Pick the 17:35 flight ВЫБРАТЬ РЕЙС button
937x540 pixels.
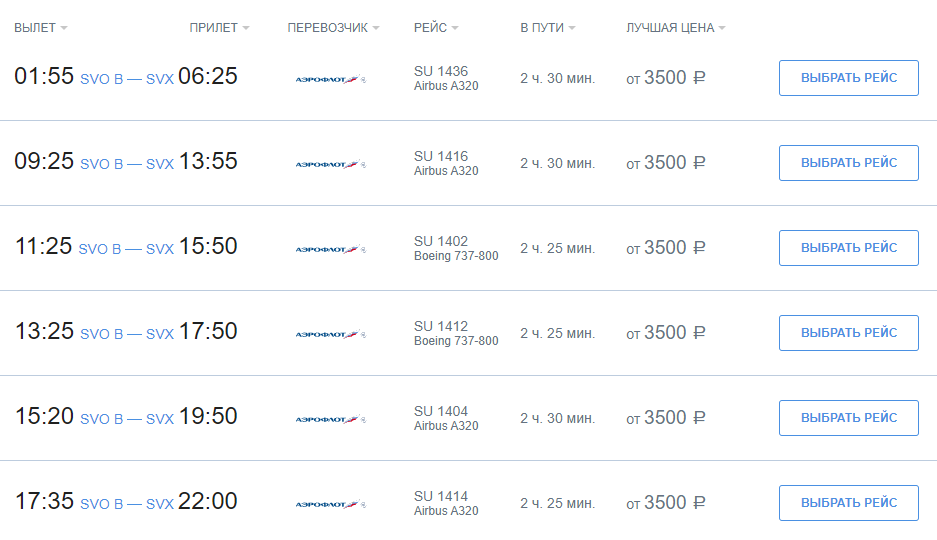click(849, 503)
